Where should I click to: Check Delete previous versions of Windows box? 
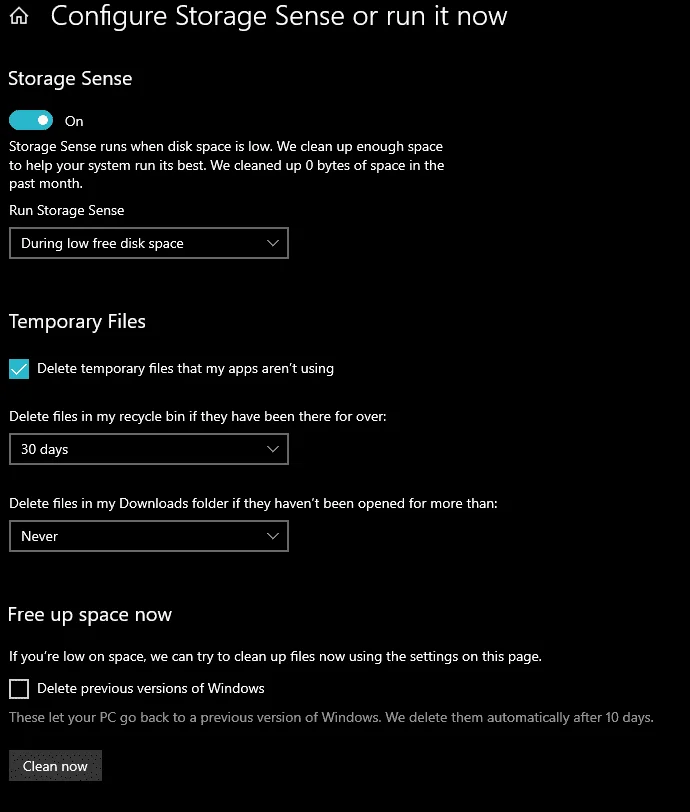(19, 689)
